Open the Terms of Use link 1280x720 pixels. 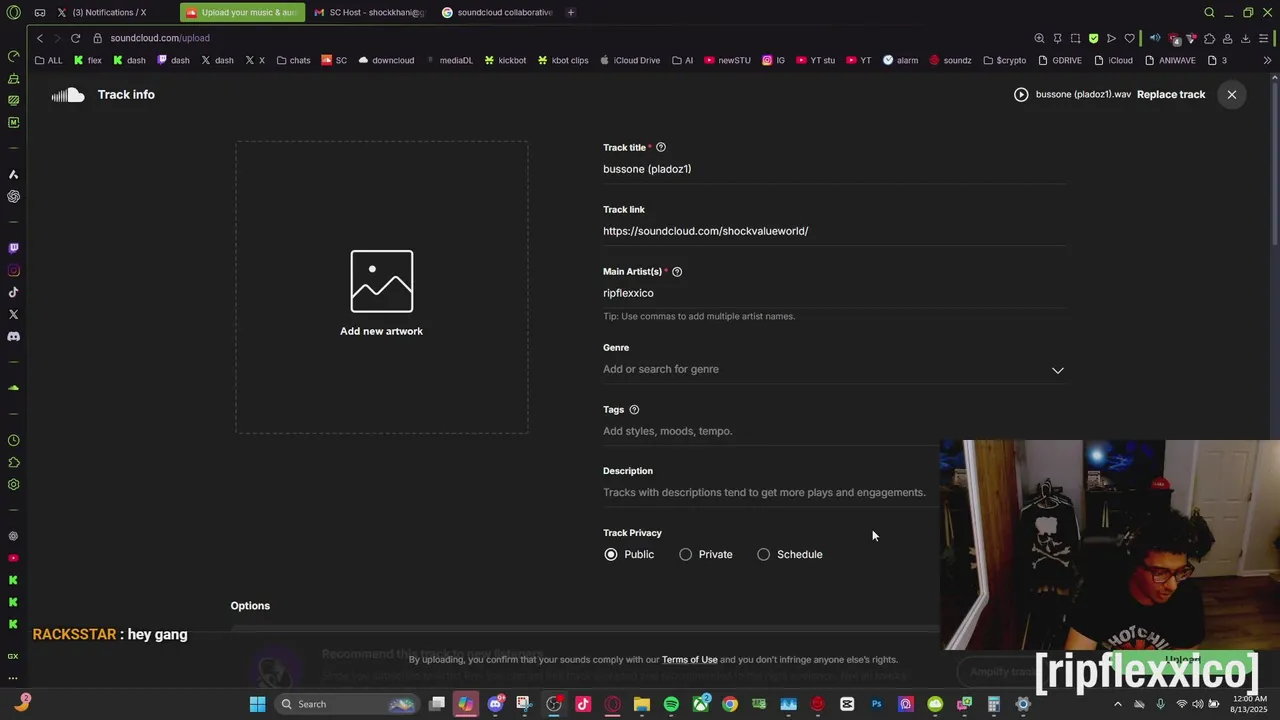pos(689,660)
